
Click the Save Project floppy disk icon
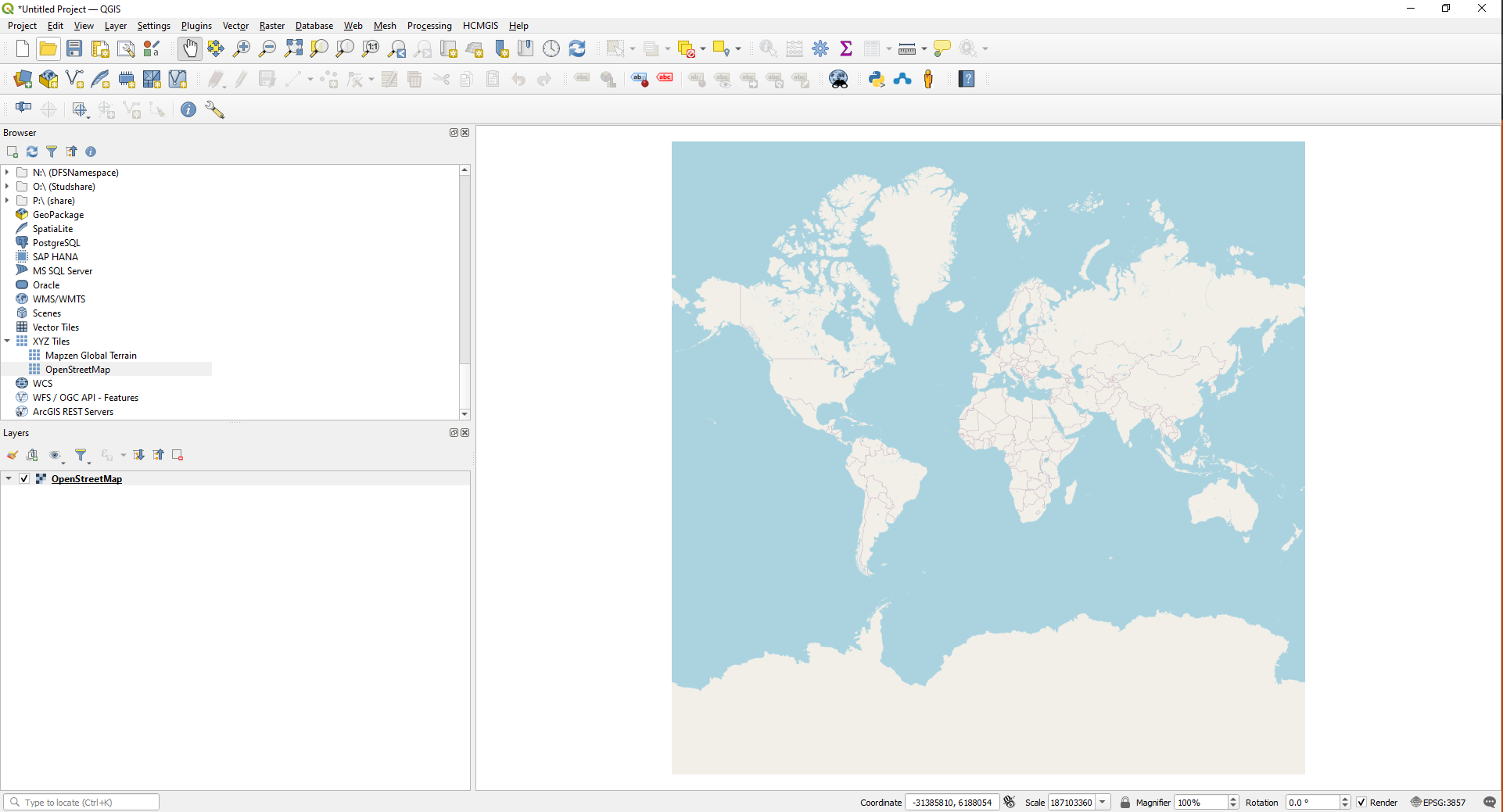[x=74, y=48]
